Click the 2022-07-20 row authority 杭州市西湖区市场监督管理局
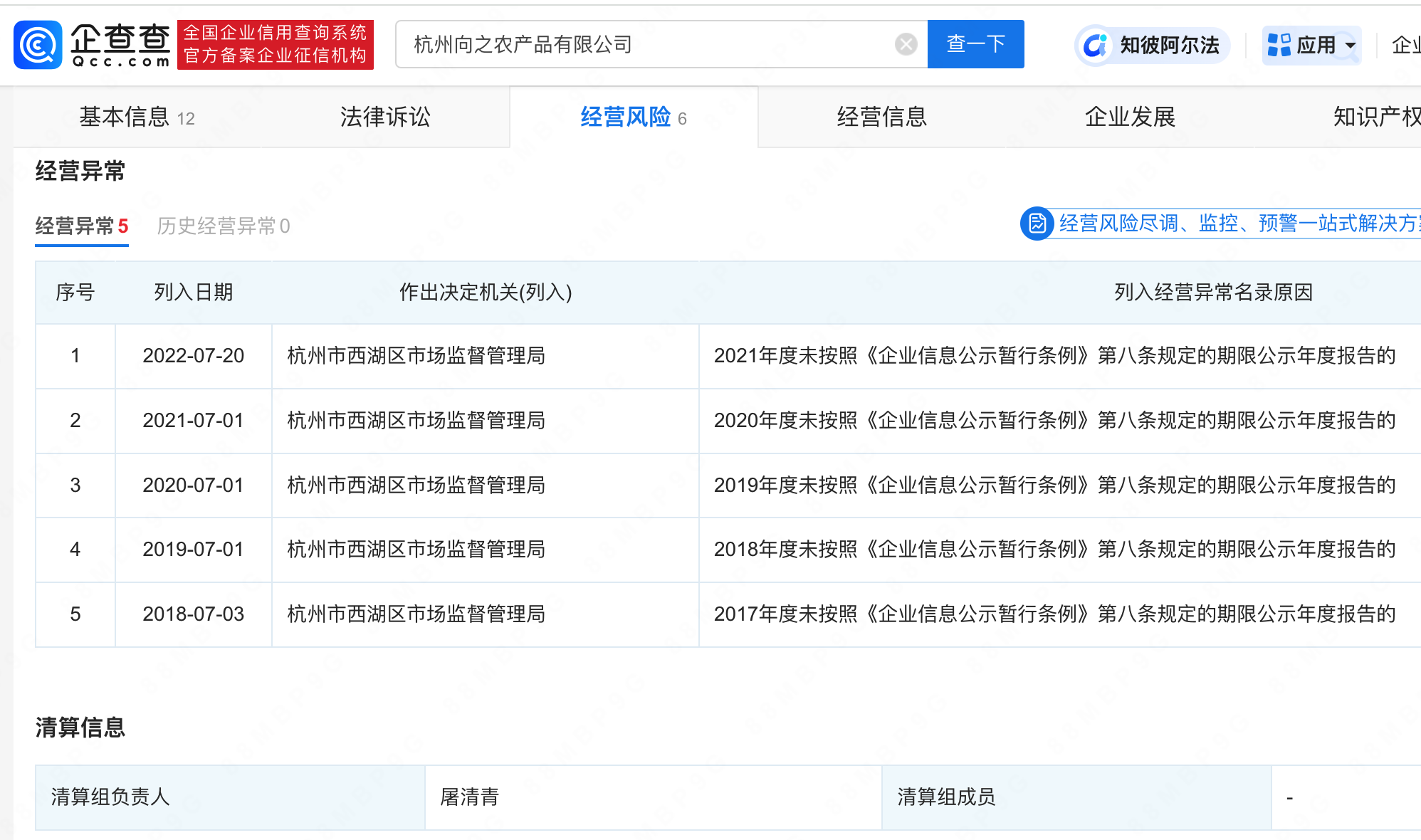The height and width of the screenshot is (840, 1421). 416,355
